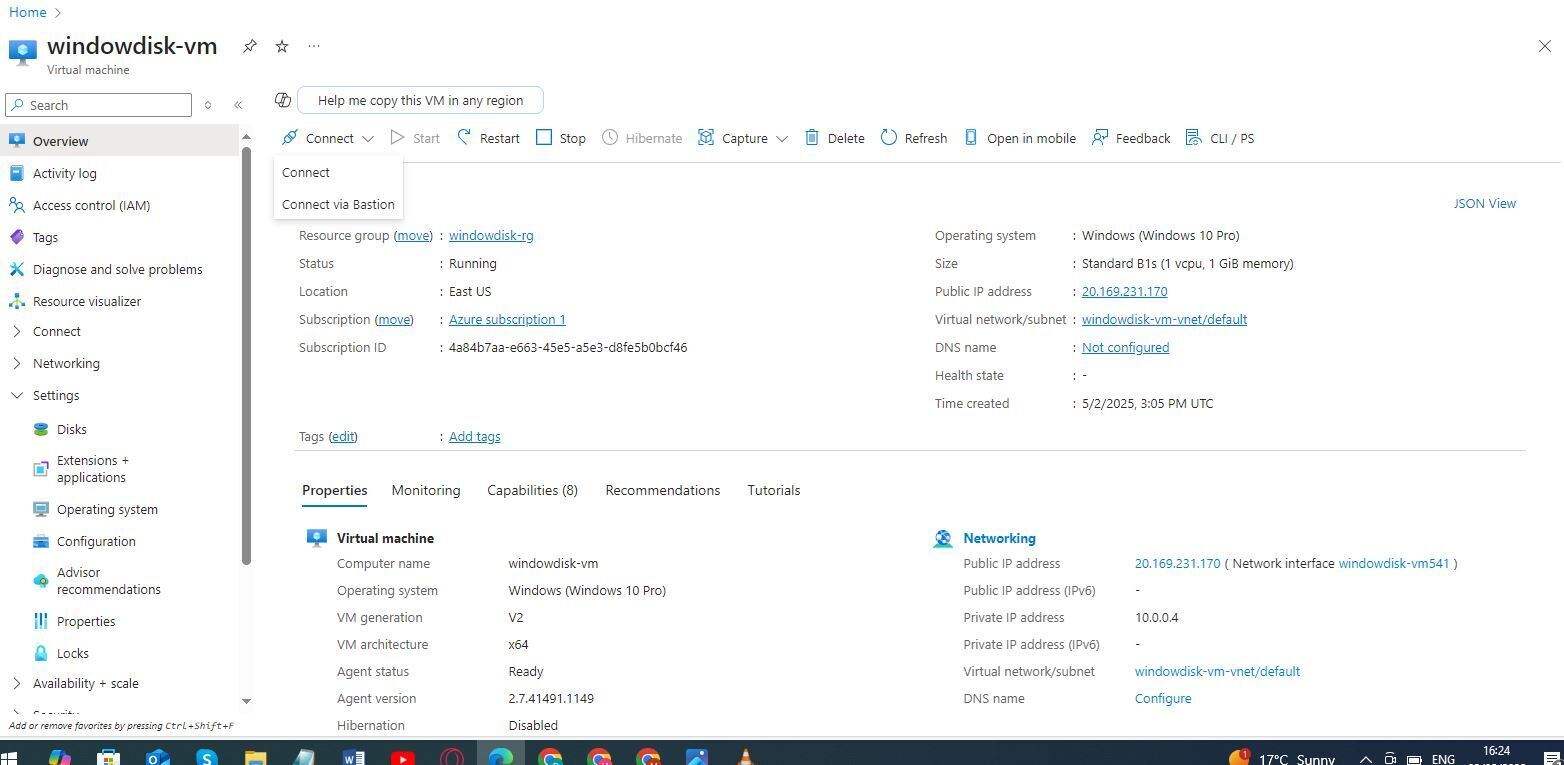Close the virtual machine blade
This screenshot has height=765, width=1564.
(x=1544, y=46)
